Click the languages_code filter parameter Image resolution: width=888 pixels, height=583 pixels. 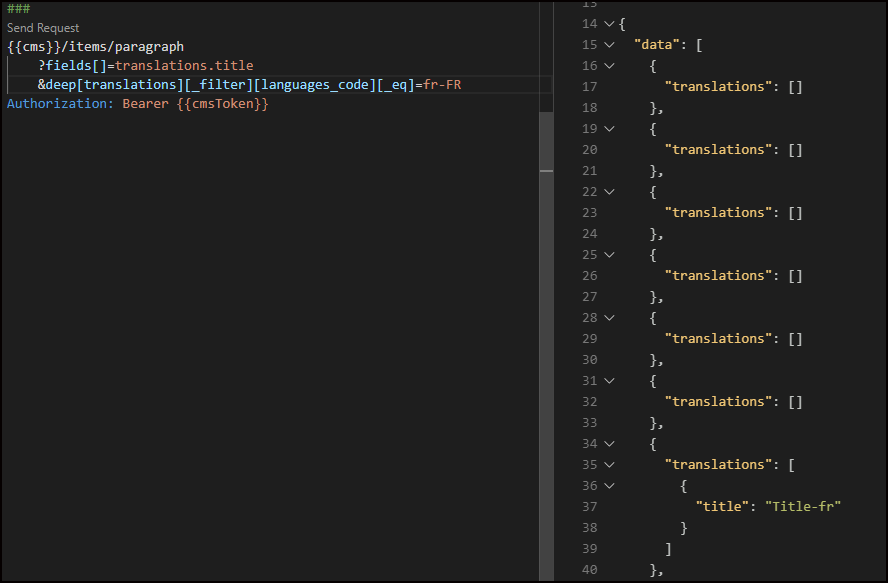pos(315,85)
